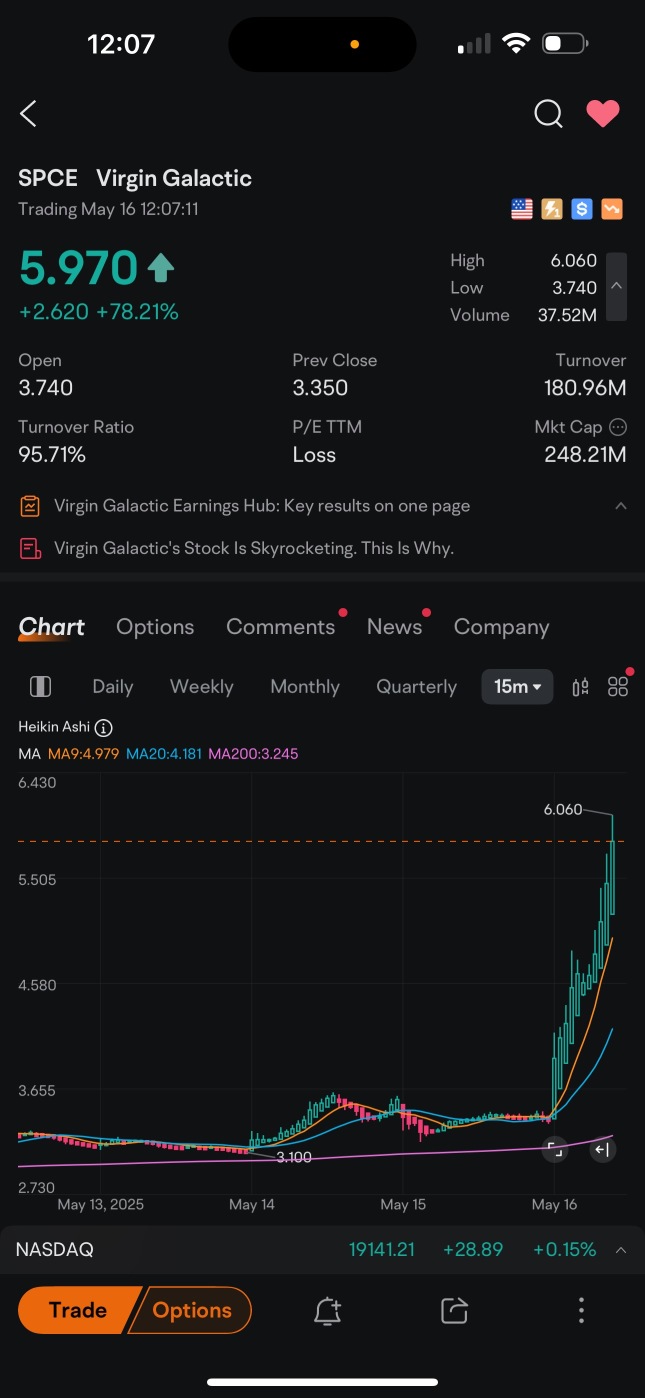Tap the MA200:3.245 indicator label
The width and height of the screenshot is (645, 1398).
point(253,753)
